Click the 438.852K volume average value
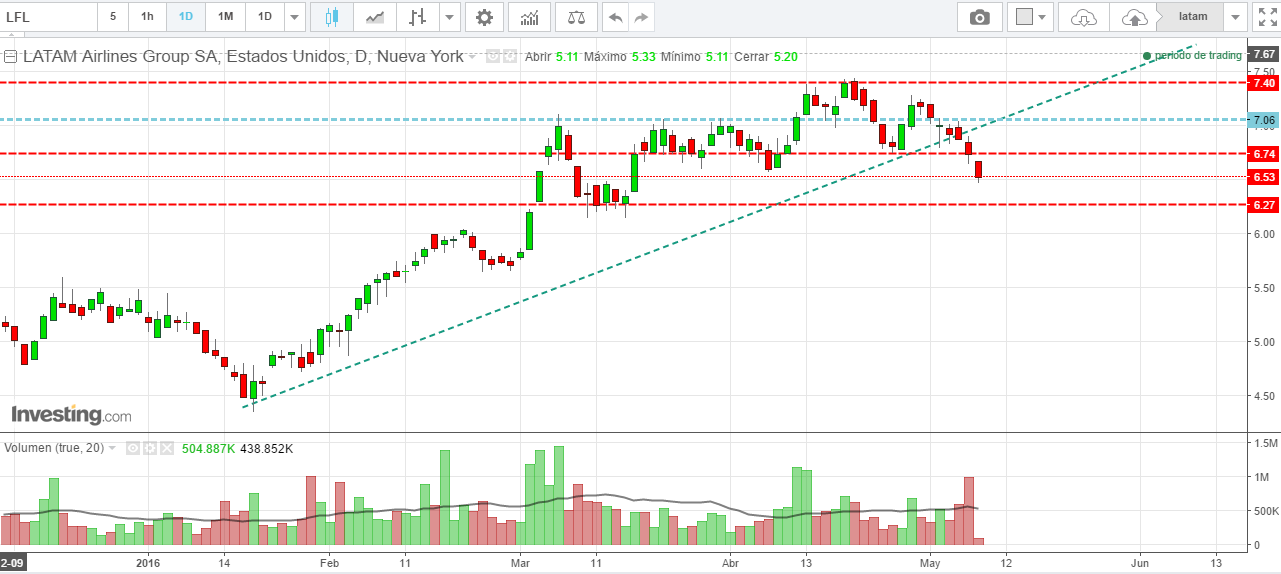 tap(266, 449)
